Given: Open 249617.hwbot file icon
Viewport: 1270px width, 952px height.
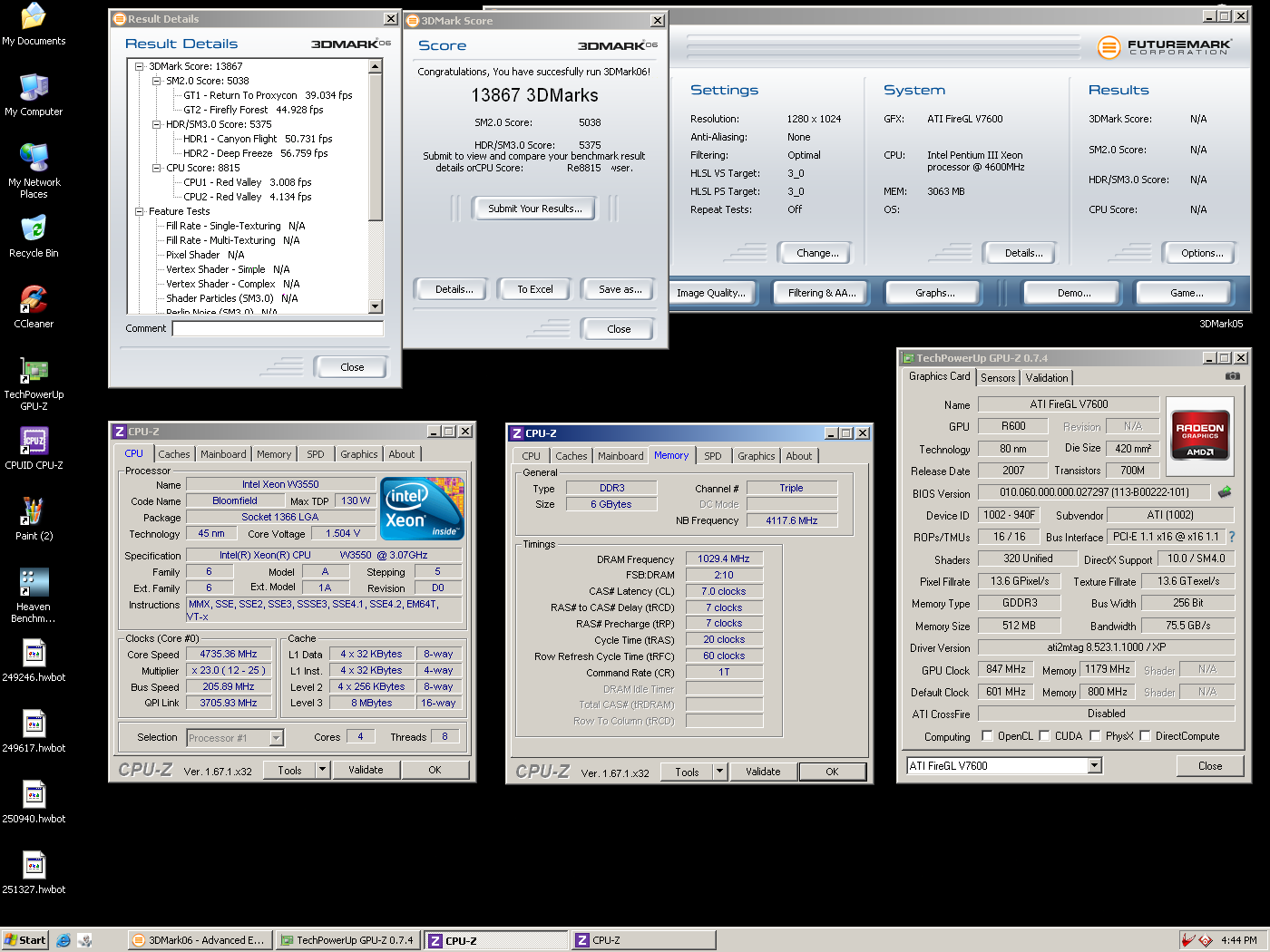Looking at the screenshot, I should click(34, 732).
